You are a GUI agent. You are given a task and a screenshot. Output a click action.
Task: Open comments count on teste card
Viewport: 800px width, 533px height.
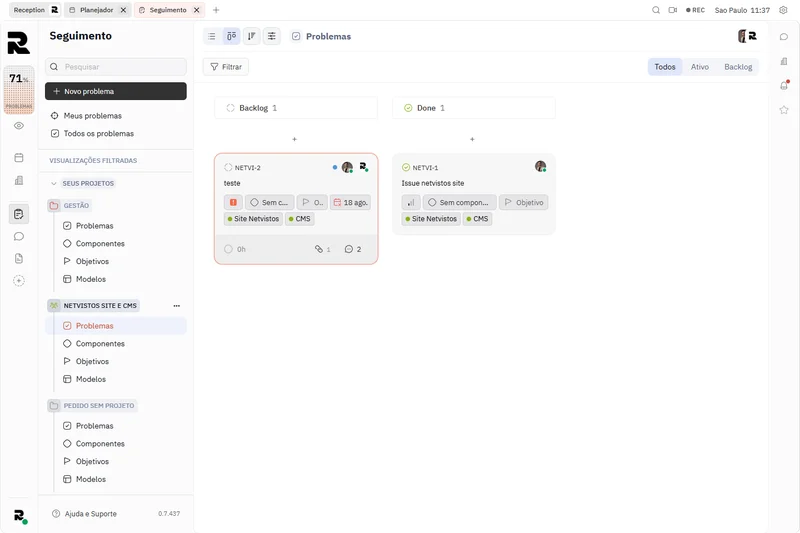point(353,249)
